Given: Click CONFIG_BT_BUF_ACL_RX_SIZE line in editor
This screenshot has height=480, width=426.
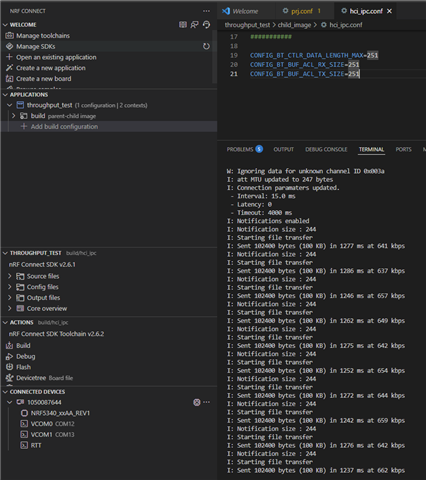Looking at the screenshot, I should 305,65.
